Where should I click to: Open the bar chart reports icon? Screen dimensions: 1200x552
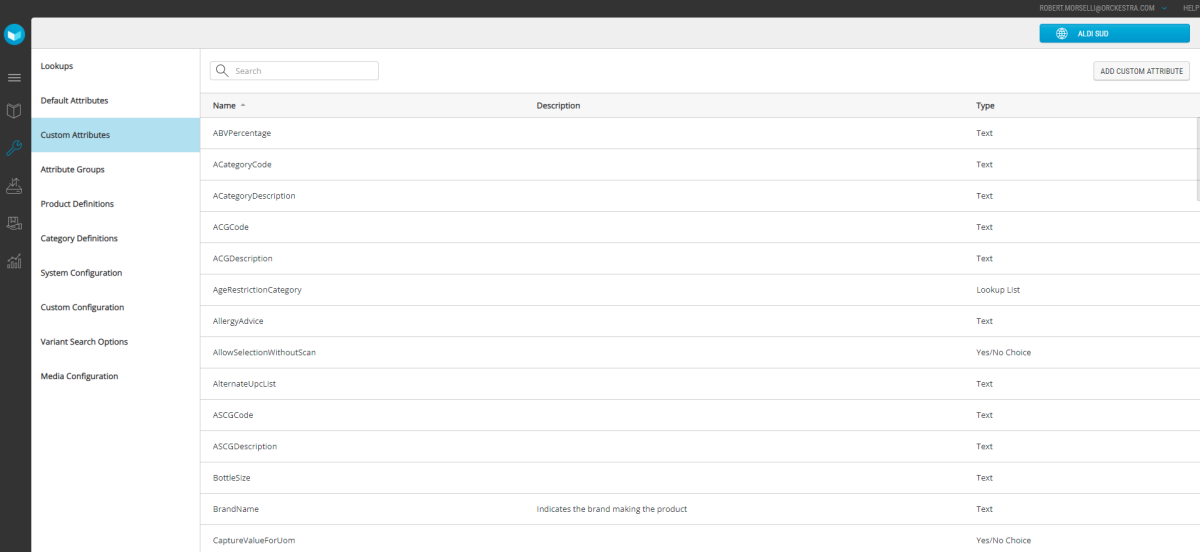click(14, 261)
